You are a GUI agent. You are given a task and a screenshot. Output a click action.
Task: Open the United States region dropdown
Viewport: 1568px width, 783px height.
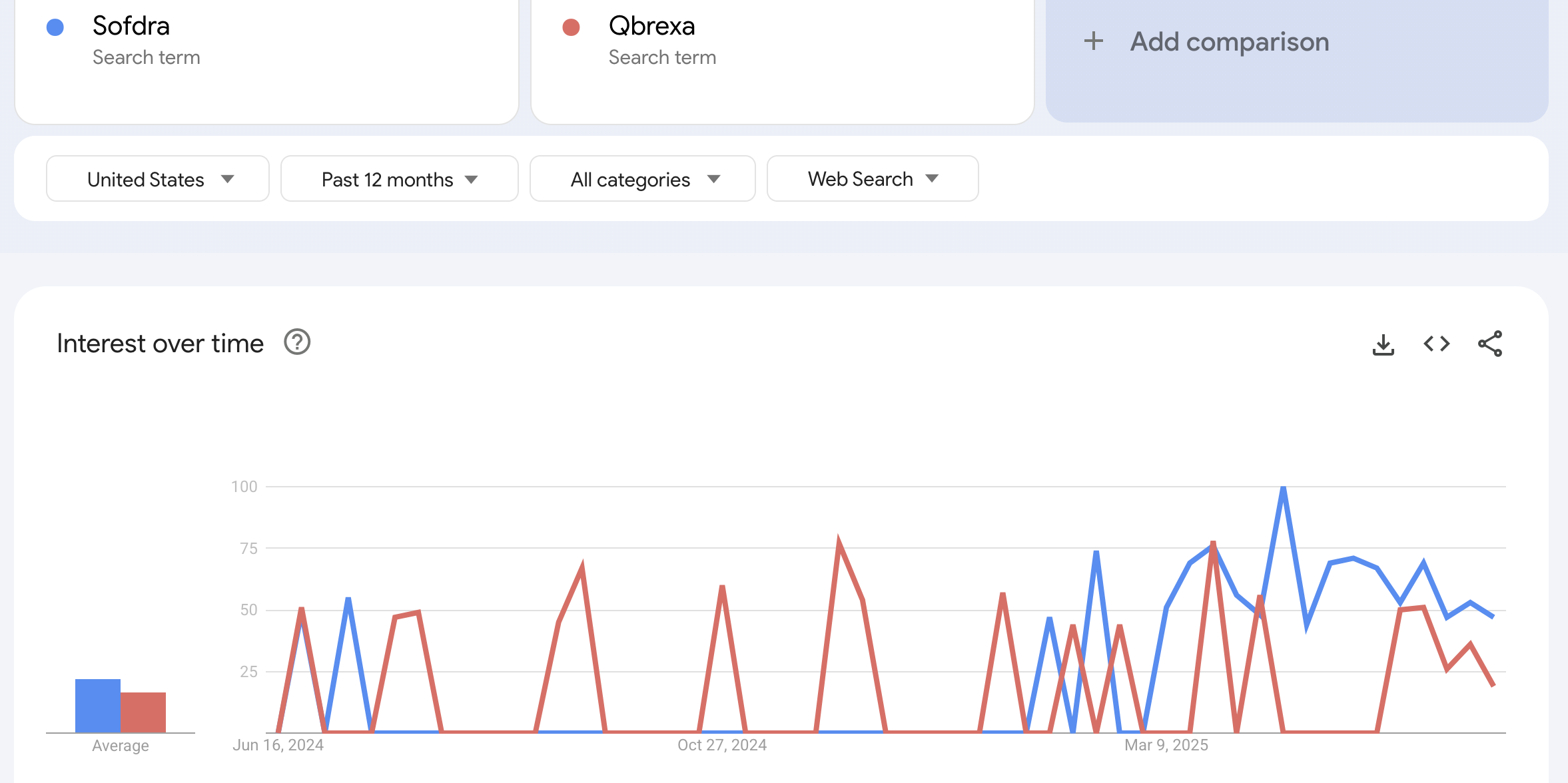(158, 179)
